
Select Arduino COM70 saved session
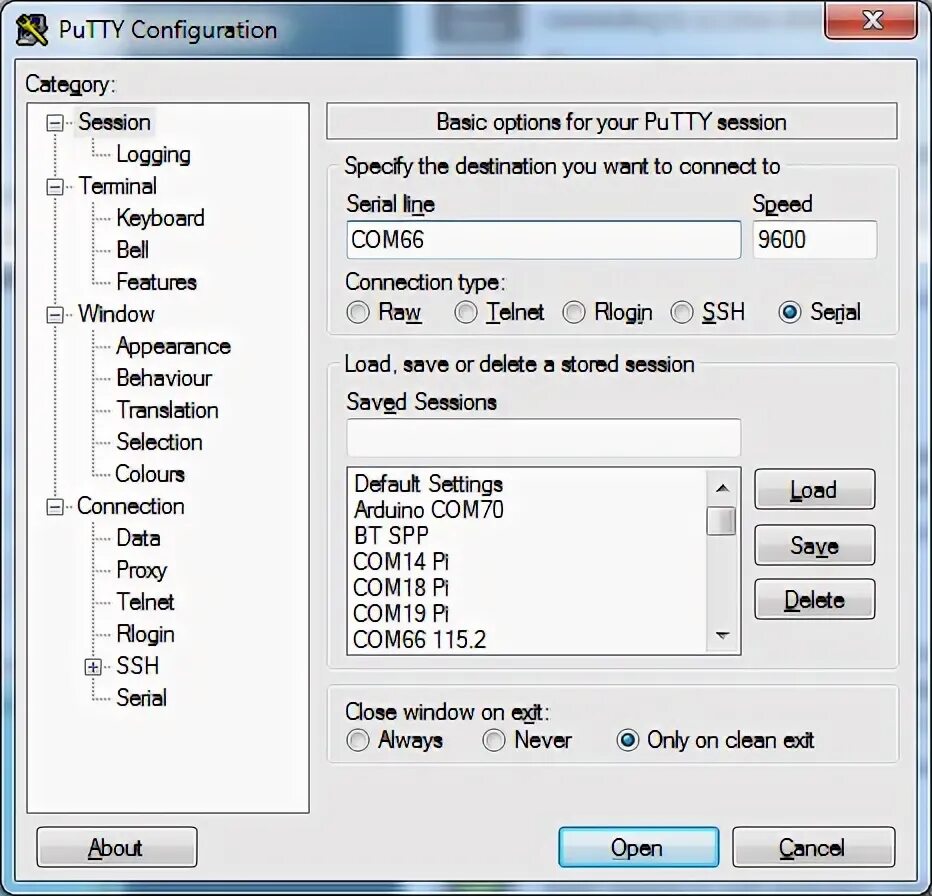click(429, 510)
